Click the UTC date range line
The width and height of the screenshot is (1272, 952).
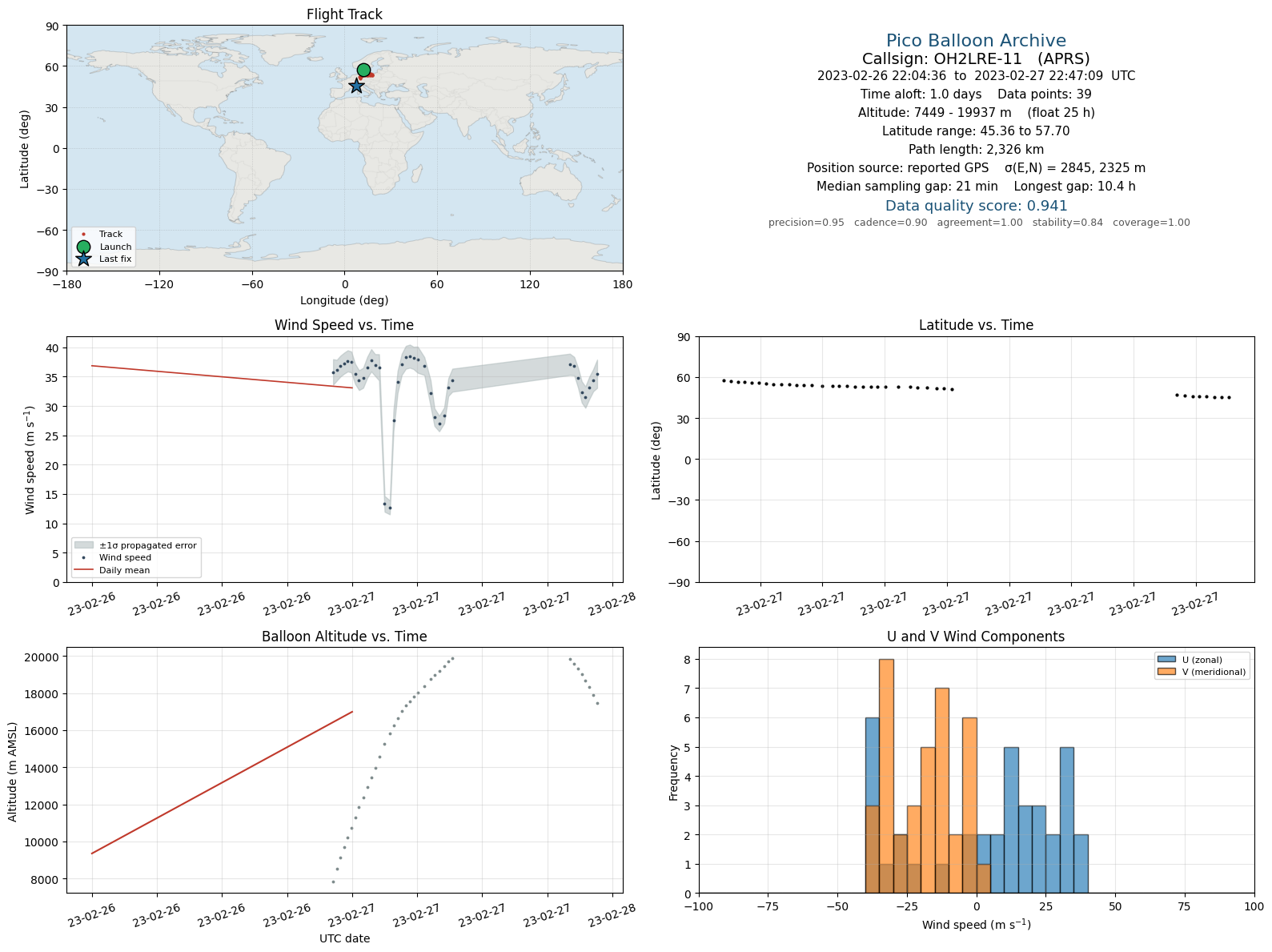(x=976, y=76)
